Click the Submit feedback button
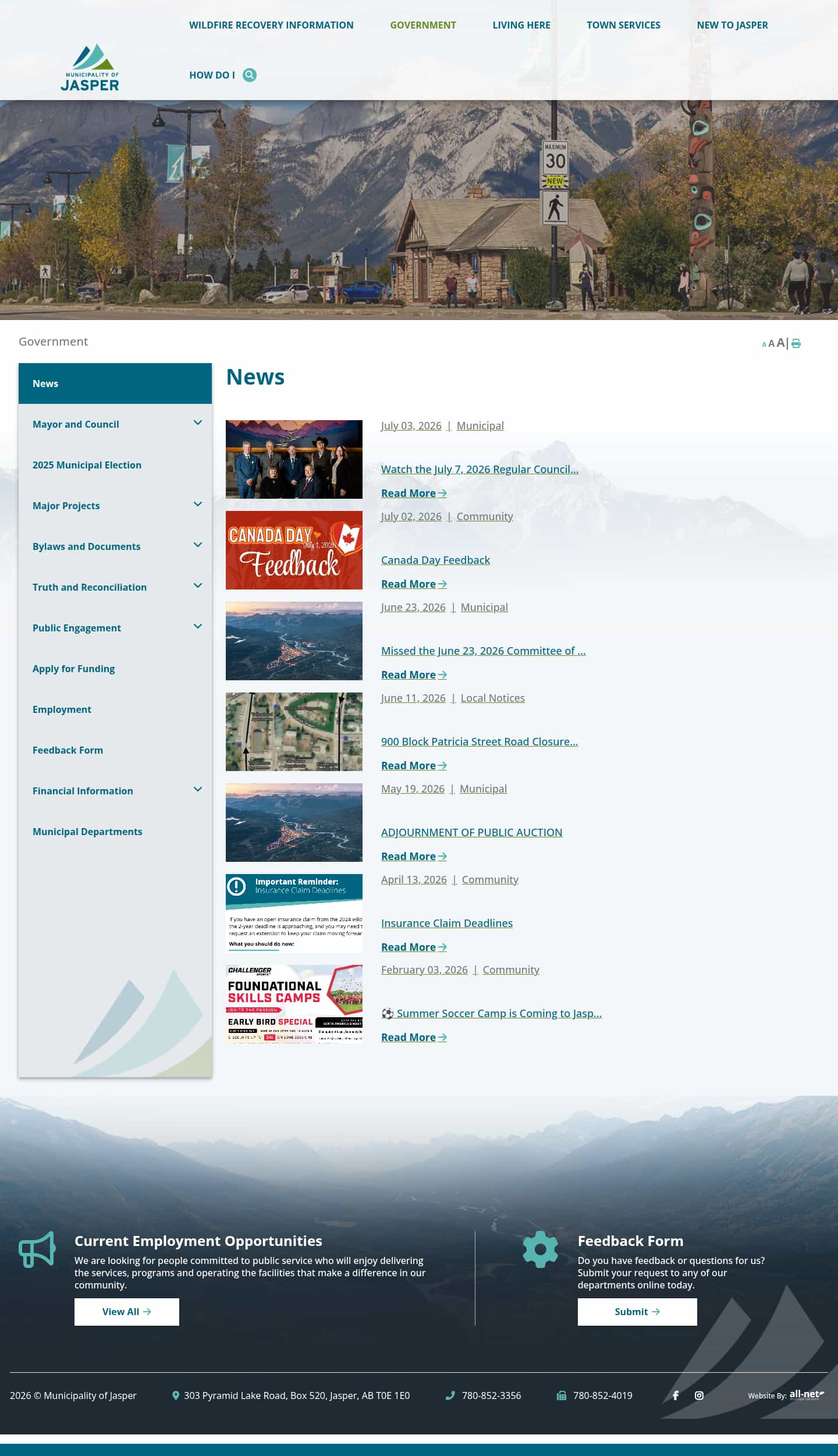The height and width of the screenshot is (1456, 838). 637,1312
